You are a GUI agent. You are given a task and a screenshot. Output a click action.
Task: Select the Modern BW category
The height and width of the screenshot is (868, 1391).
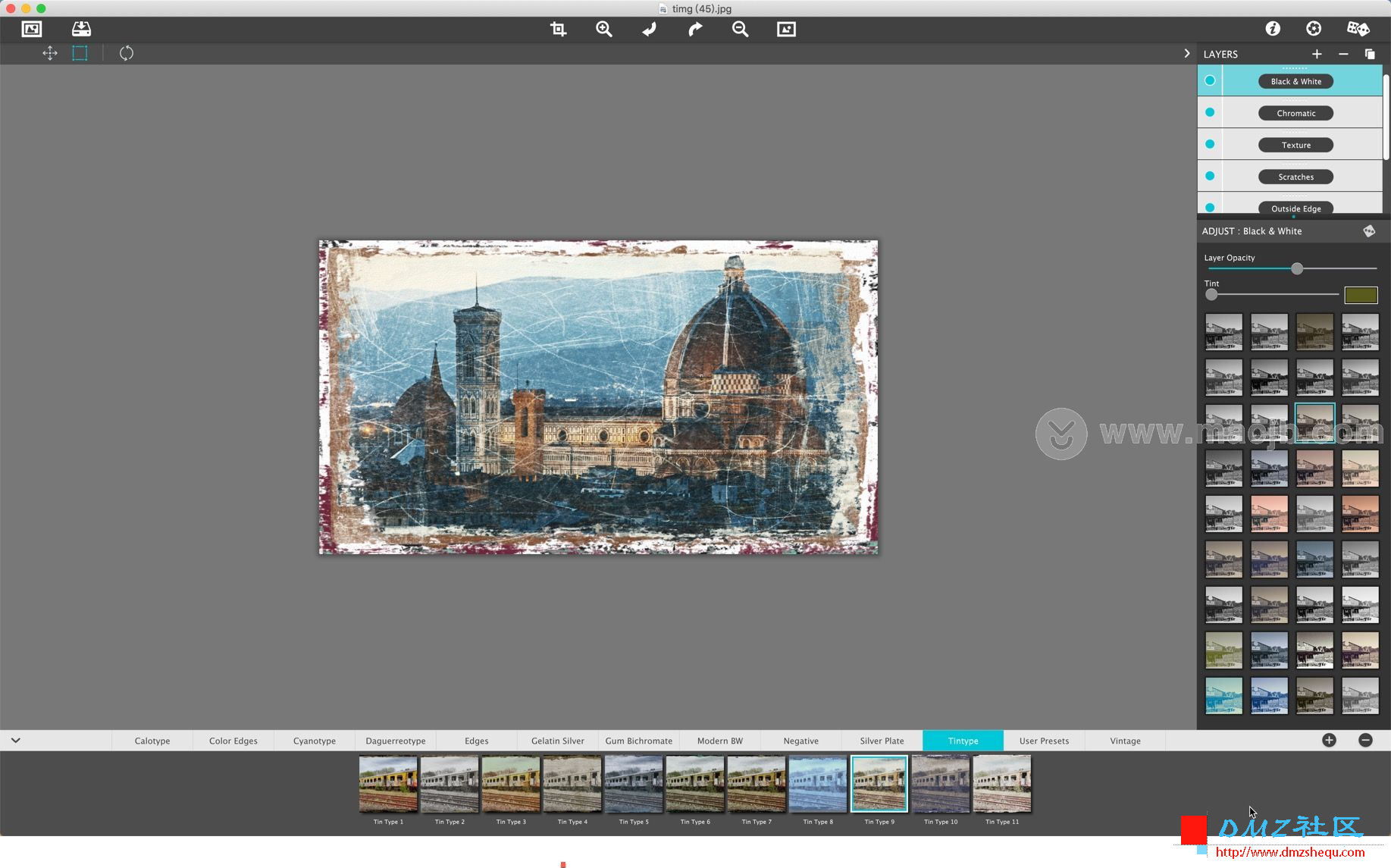pyautogui.click(x=720, y=741)
